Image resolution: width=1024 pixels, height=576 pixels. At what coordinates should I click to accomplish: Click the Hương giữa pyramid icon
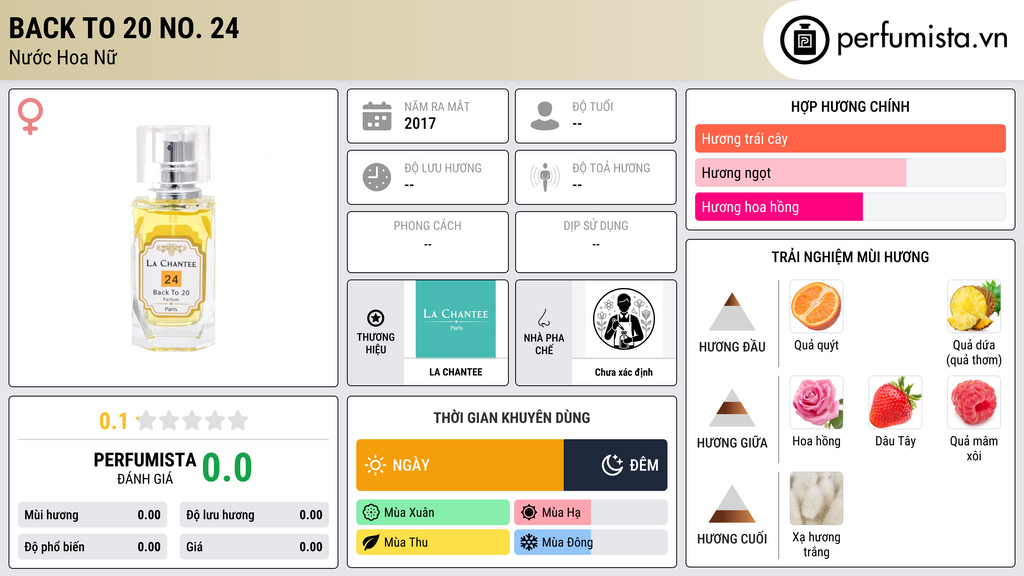pyautogui.click(x=732, y=408)
